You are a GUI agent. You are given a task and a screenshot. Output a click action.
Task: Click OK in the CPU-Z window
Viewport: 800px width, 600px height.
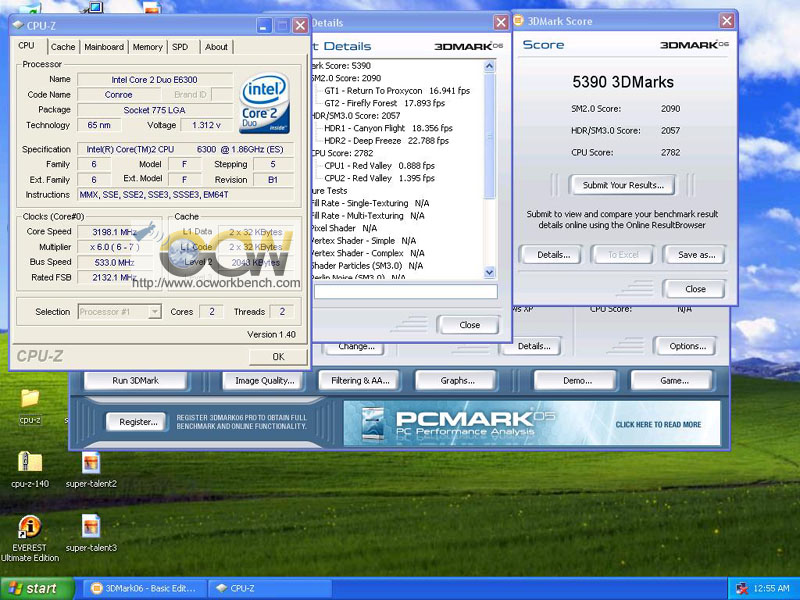coord(278,357)
